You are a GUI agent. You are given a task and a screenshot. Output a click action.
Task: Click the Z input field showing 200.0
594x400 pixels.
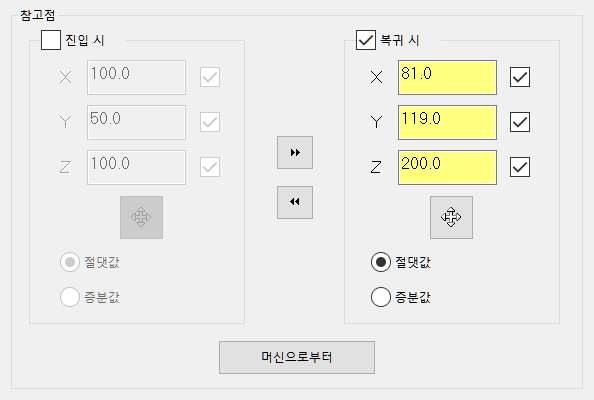coord(447,167)
